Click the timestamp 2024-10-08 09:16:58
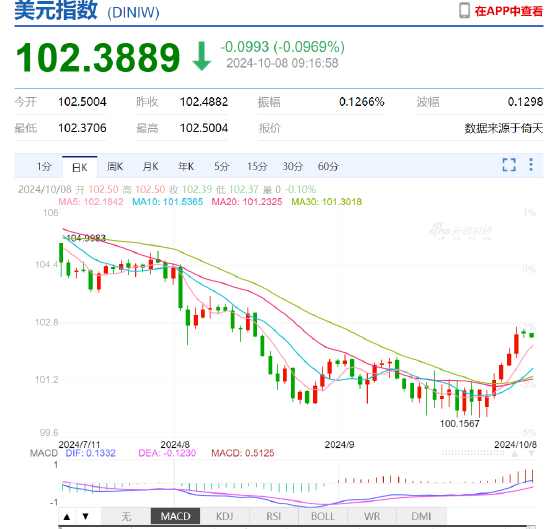The image size is (550, 529). tap(282, 63)
